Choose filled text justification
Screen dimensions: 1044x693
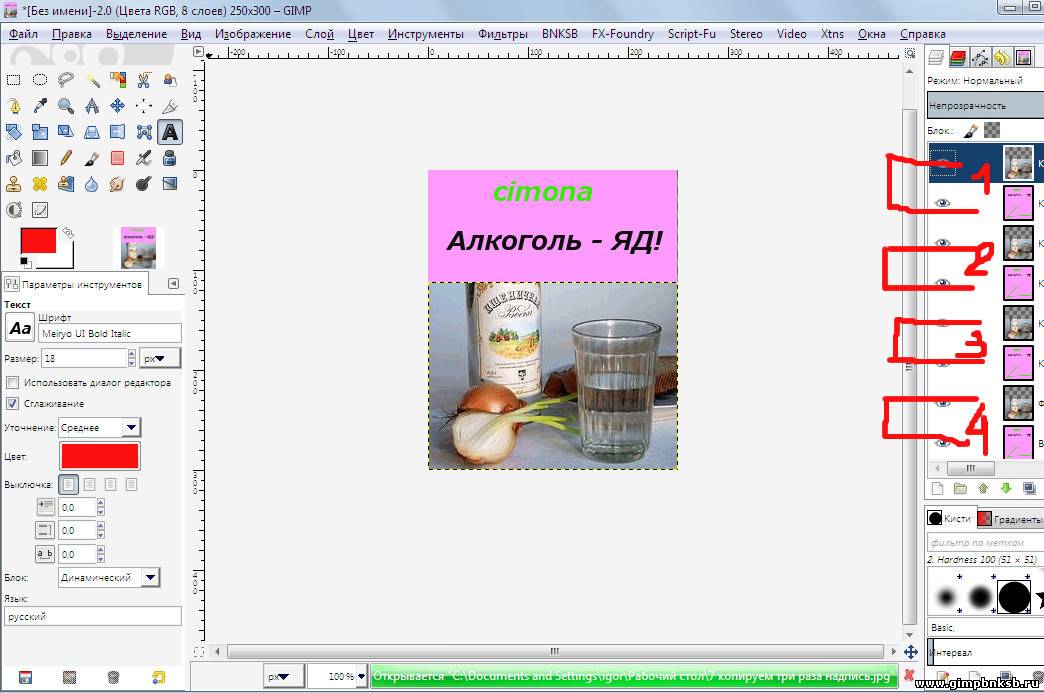coord(132,484)
